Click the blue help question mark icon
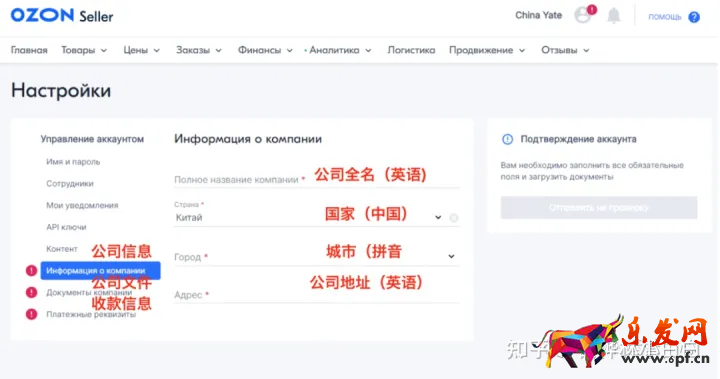This screenshot has width=720, height=379. click(694, 17)
